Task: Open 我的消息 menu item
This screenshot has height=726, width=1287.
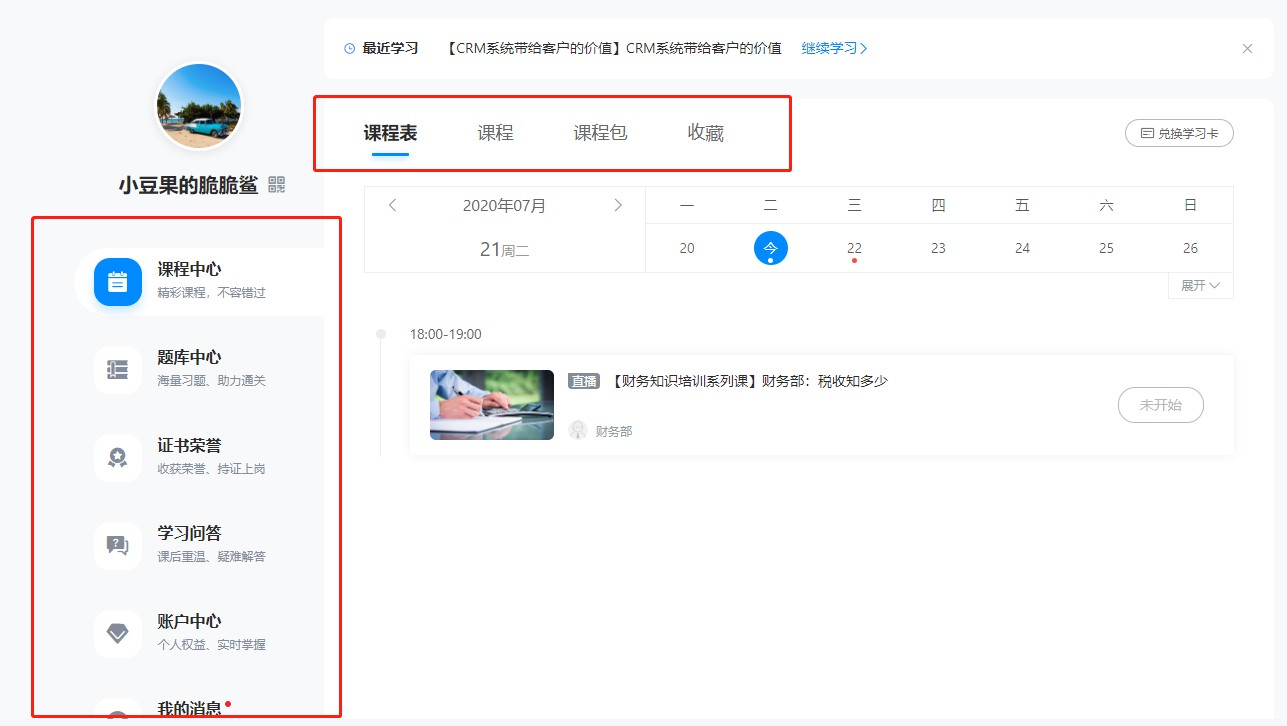Action: (189, 708)
